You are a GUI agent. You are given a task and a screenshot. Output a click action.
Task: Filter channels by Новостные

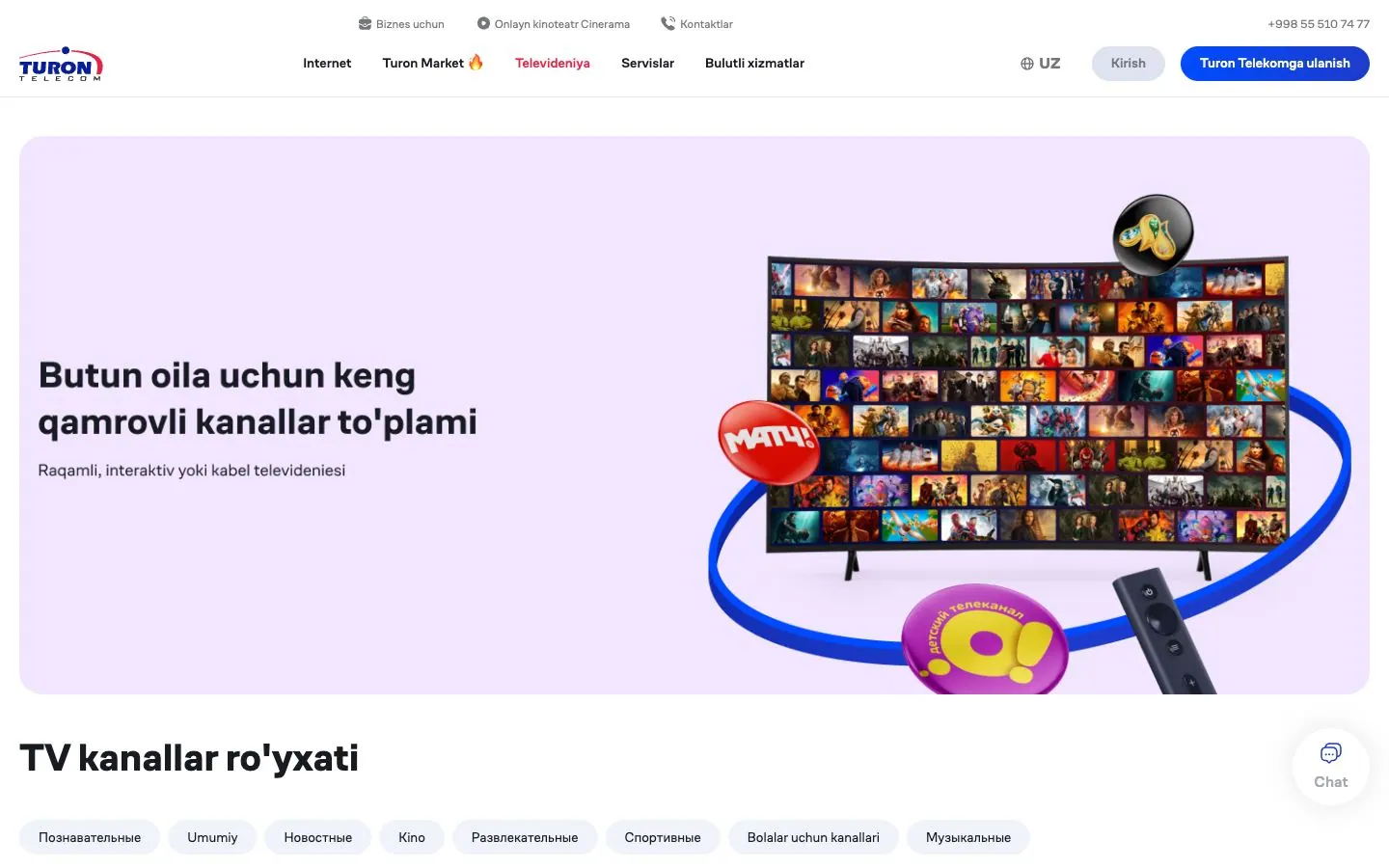point(318,837)
